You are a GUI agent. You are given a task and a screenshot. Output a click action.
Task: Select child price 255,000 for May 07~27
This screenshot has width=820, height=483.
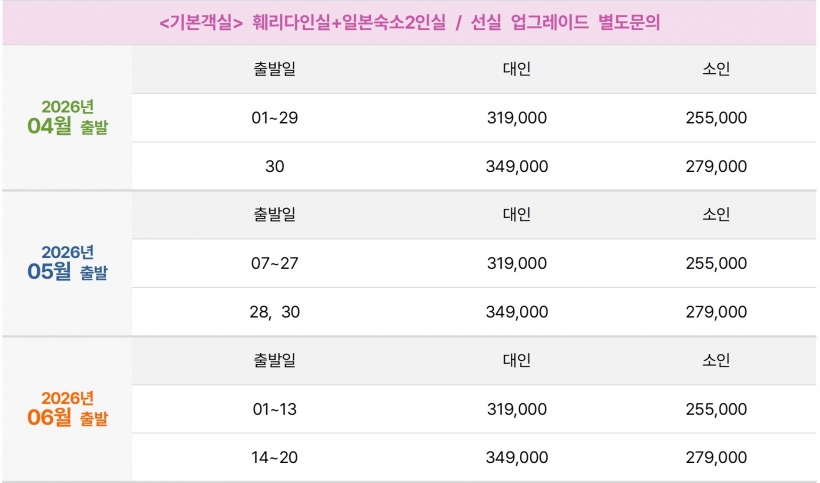coord(716,263)
